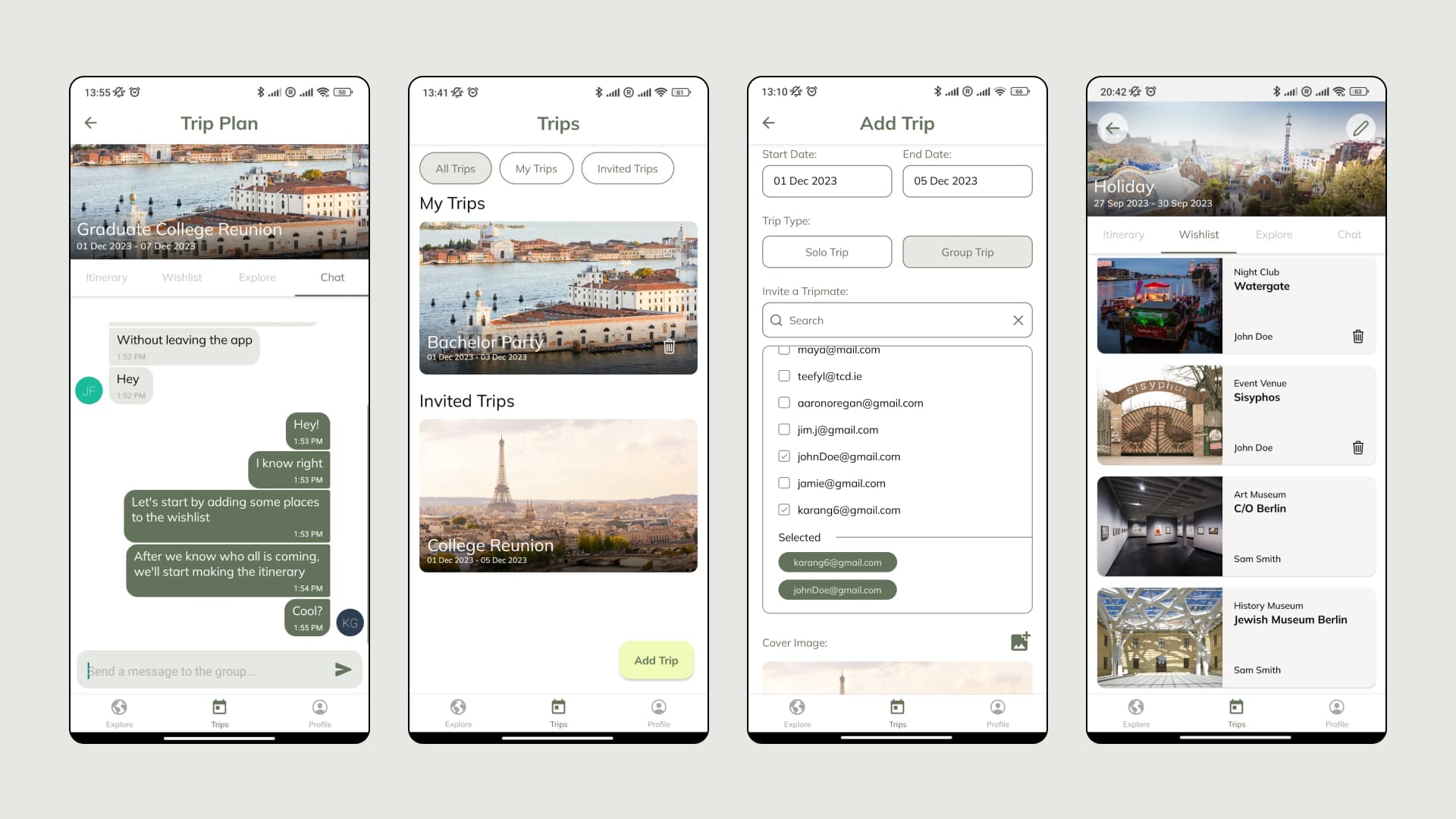Tap the Invite a Tripmate search field
Screen dimensions: 1456x819
click(x=897, y=320)
